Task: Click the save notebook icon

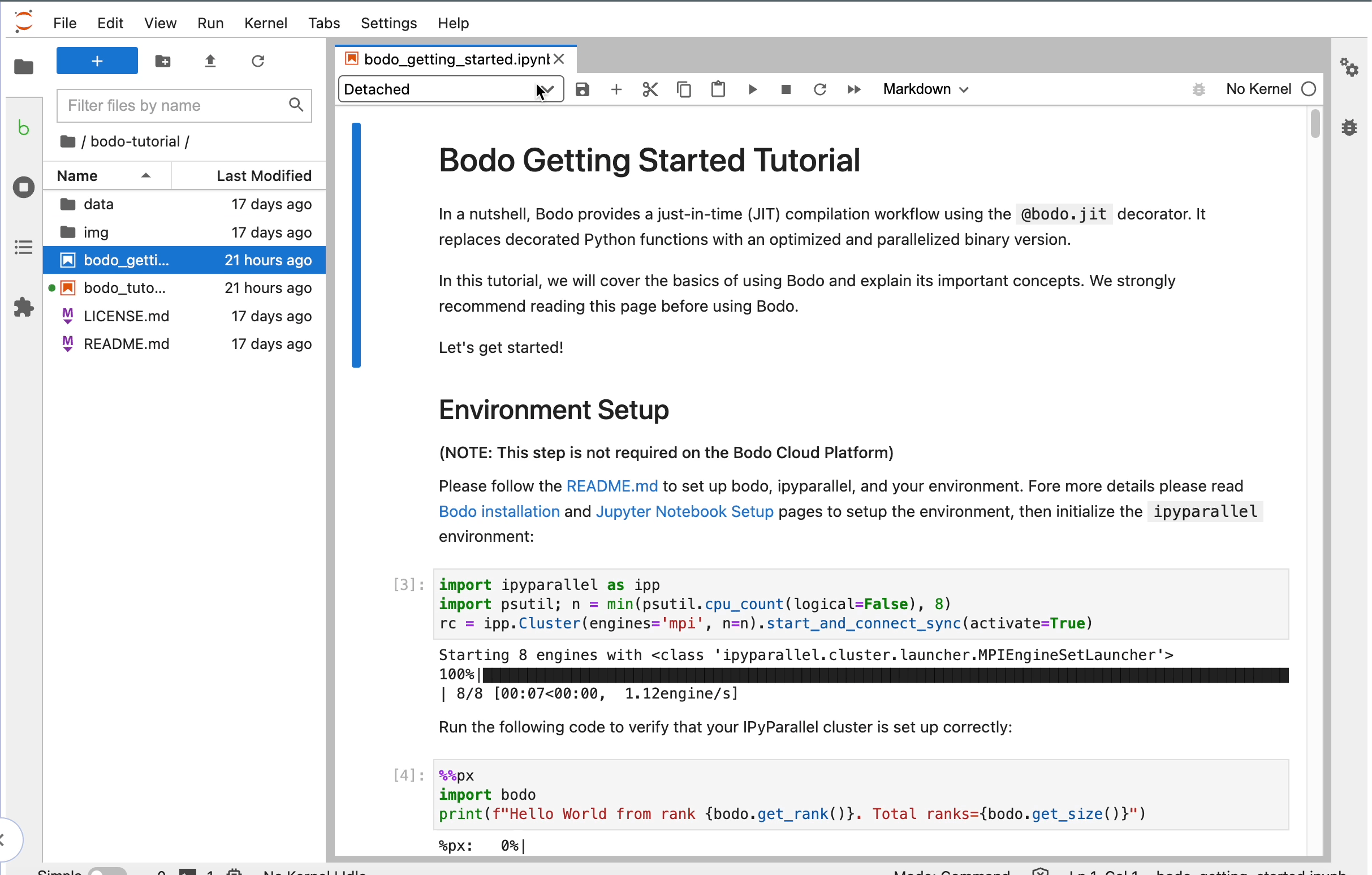Action: (582, 89)
